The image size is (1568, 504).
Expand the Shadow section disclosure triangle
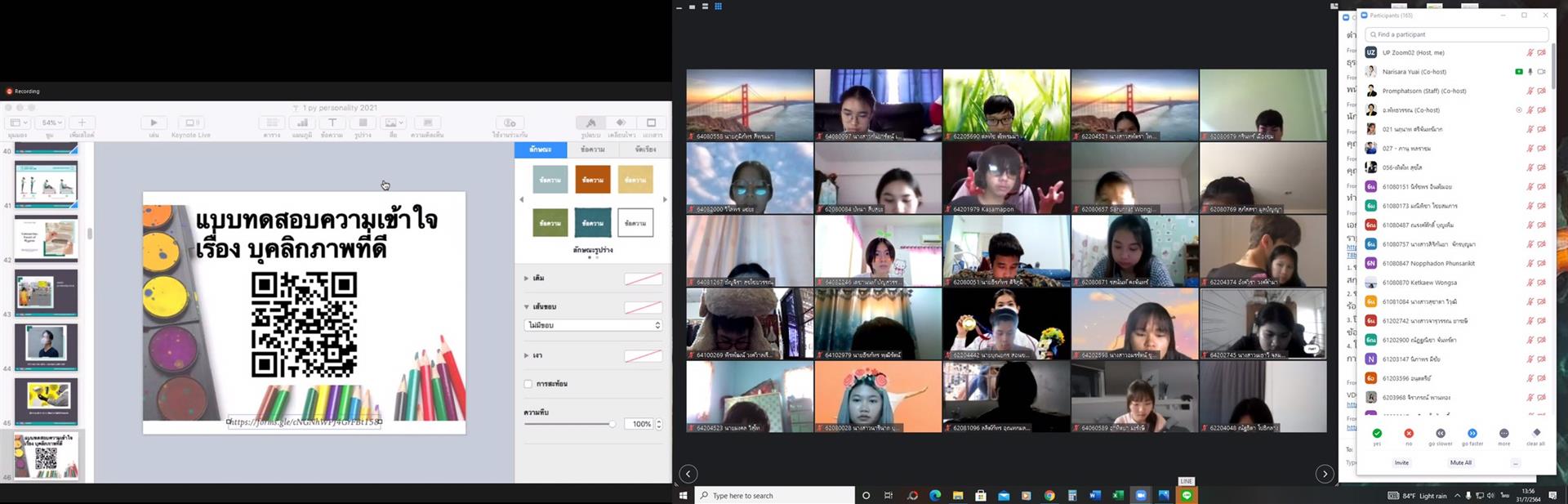pyautogui.click(x=526, y=355)
